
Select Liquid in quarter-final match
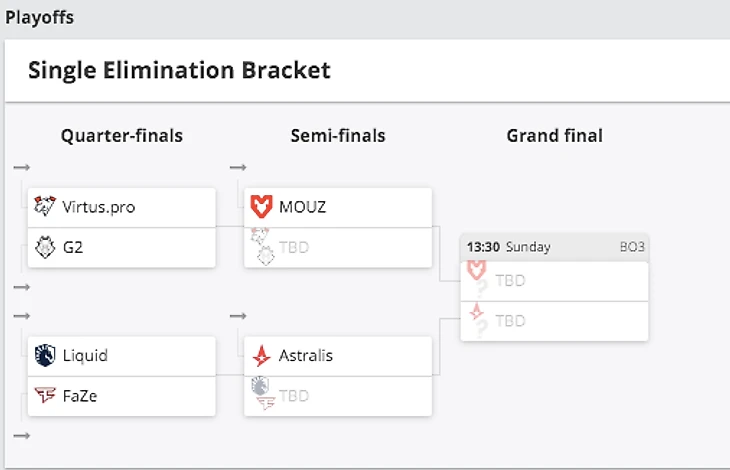(x=85, y=355)
